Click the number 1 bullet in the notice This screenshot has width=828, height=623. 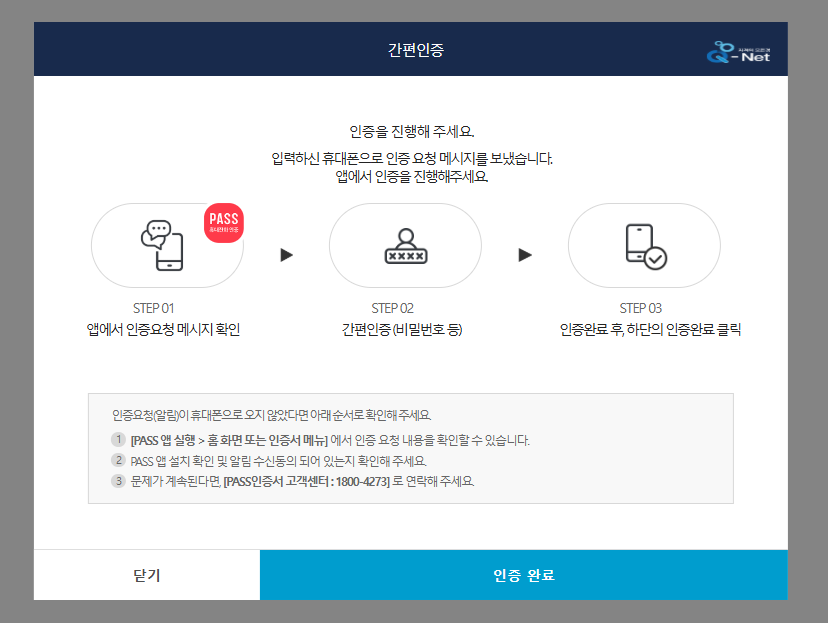(118, 439)
